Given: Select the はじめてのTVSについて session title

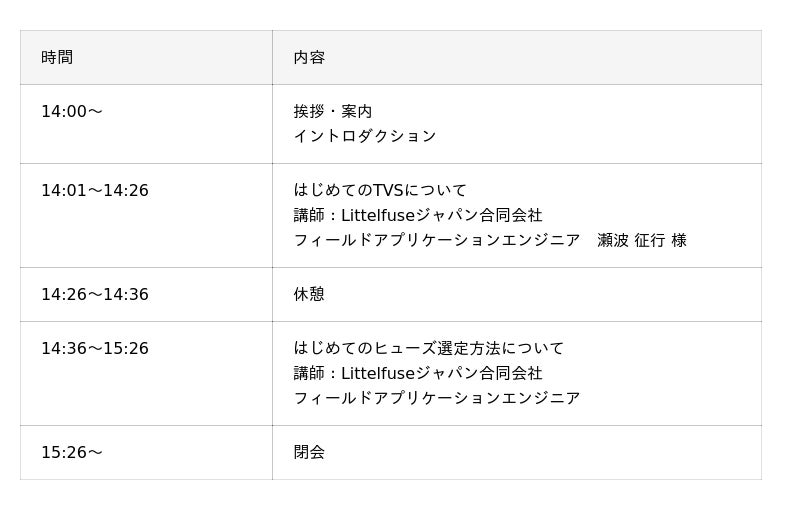Looking at the screenshot, I should click(x=380, y=190).
